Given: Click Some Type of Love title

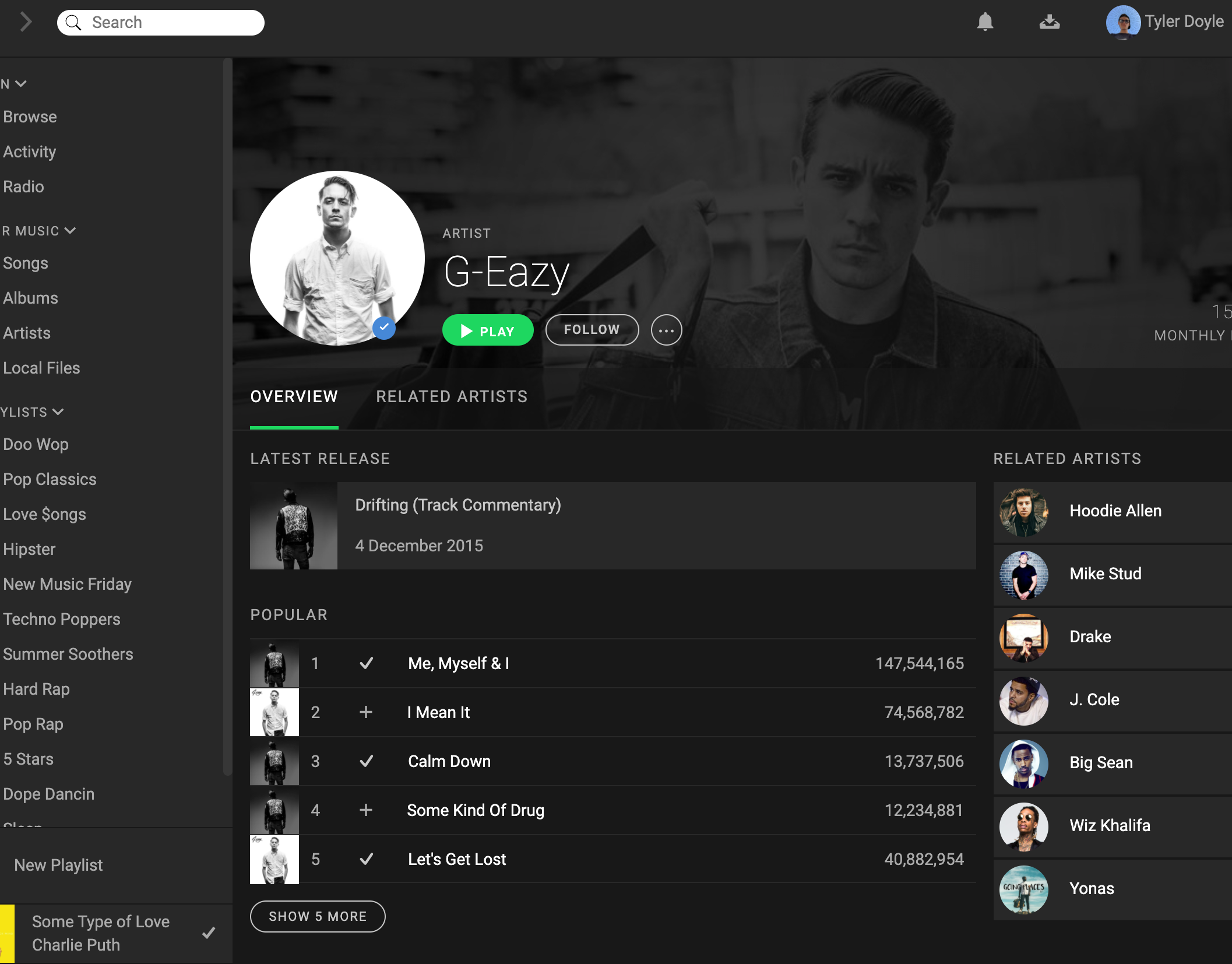Looking at the screenshot, I should [101, 922].
